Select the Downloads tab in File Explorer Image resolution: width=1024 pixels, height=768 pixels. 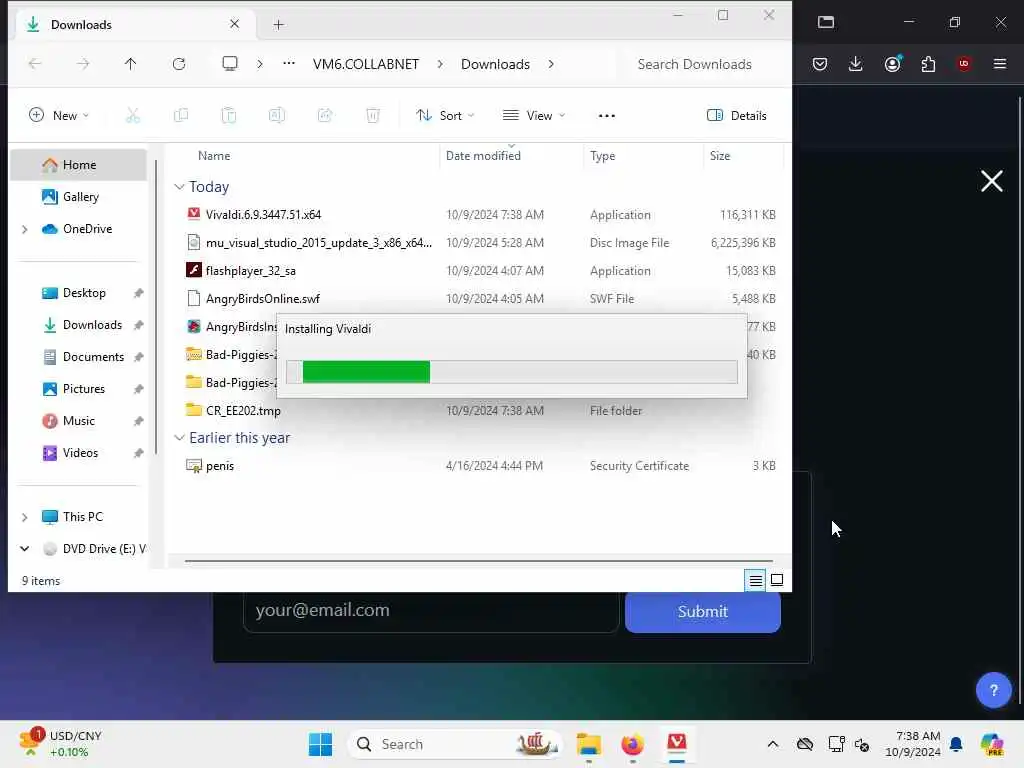134,25
